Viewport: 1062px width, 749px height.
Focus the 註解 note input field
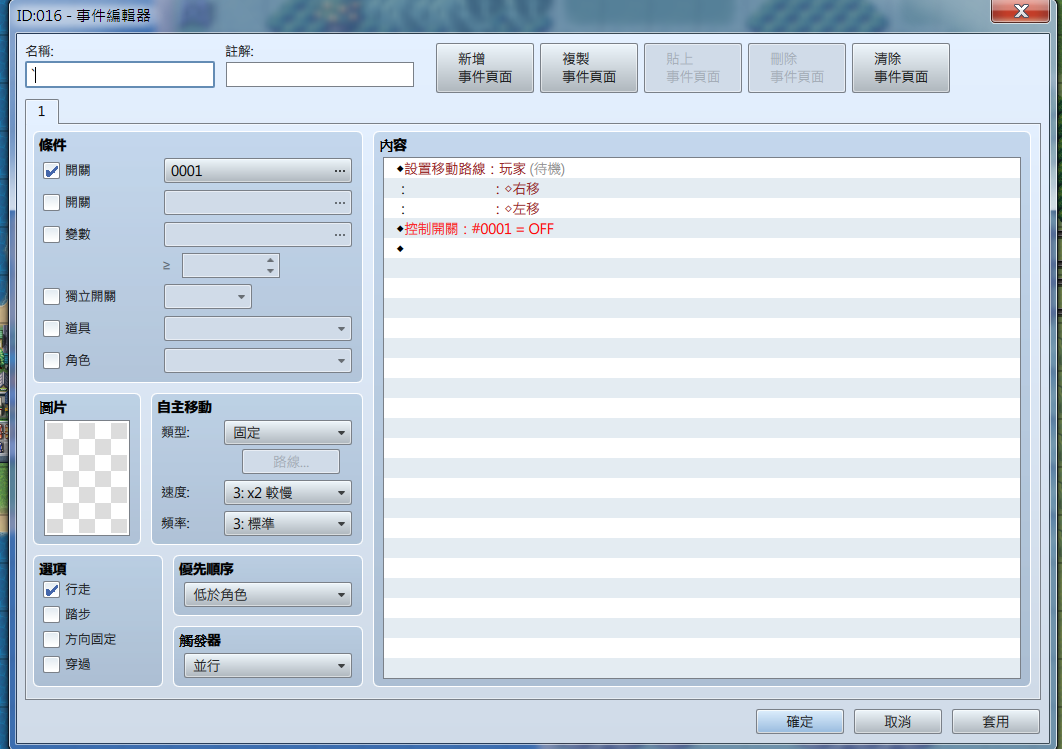pyautogui.click(x=320, y=74)
